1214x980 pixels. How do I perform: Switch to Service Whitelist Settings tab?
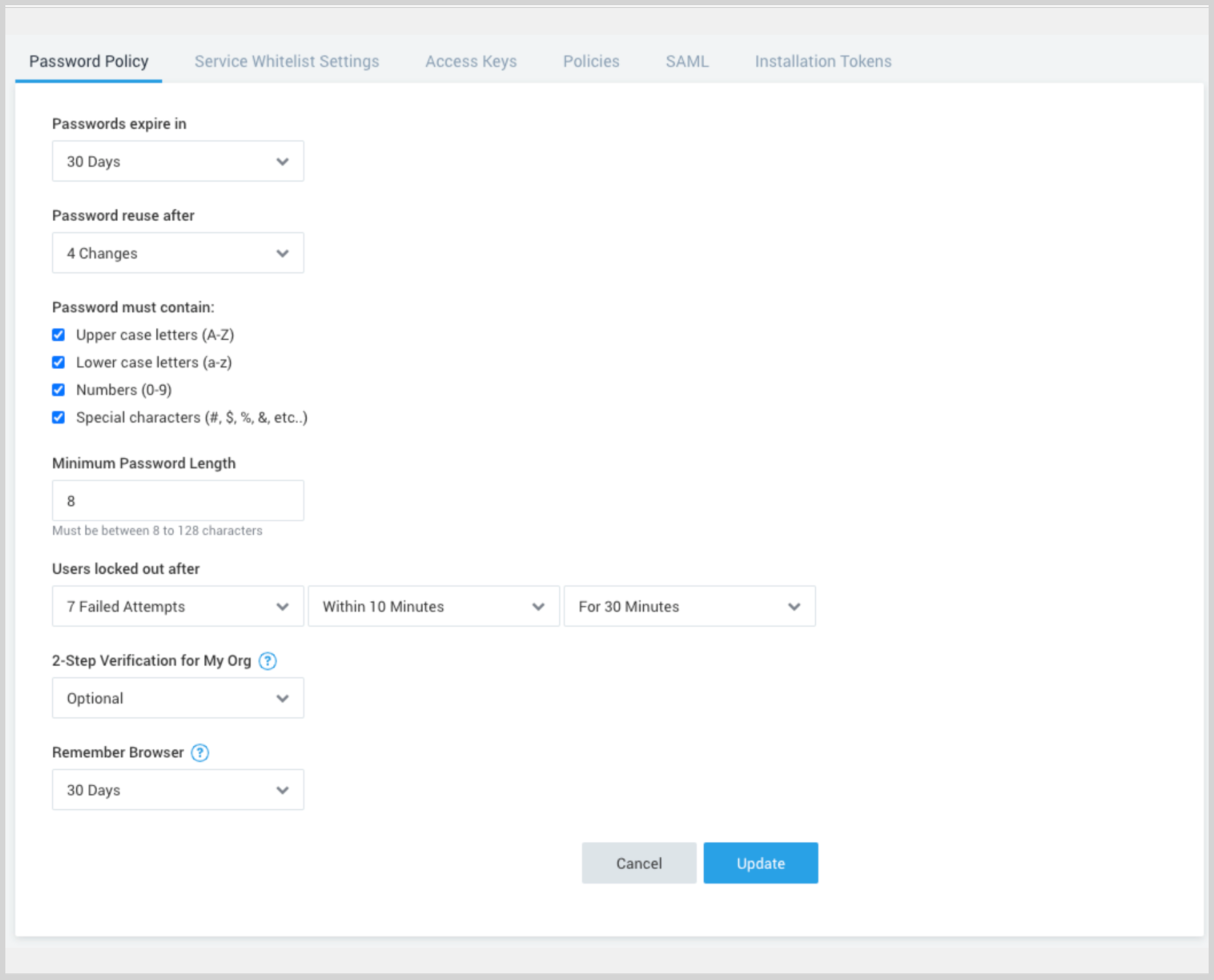tap(286, 62)
